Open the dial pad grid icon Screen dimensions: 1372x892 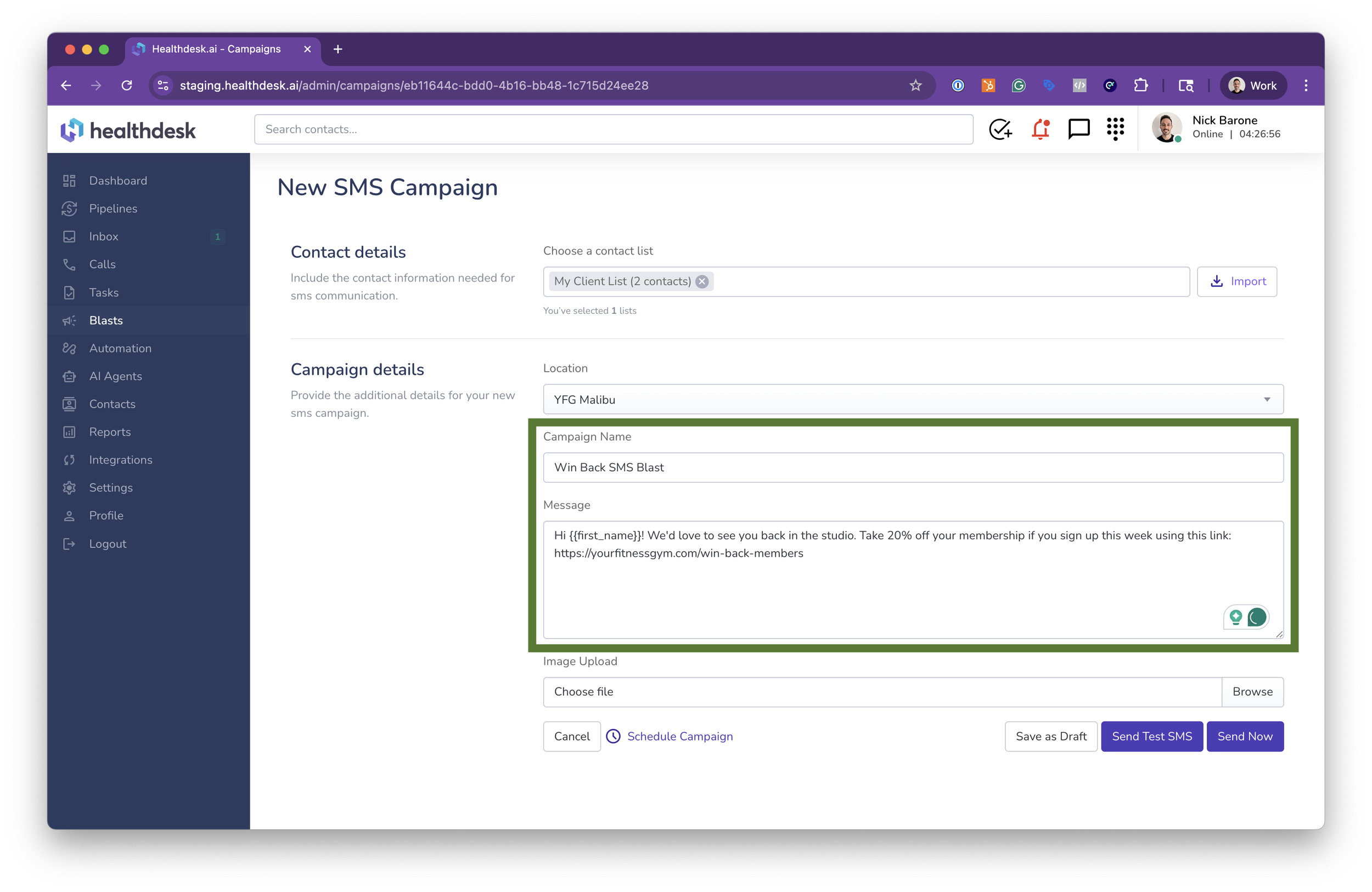(1115, 129)
